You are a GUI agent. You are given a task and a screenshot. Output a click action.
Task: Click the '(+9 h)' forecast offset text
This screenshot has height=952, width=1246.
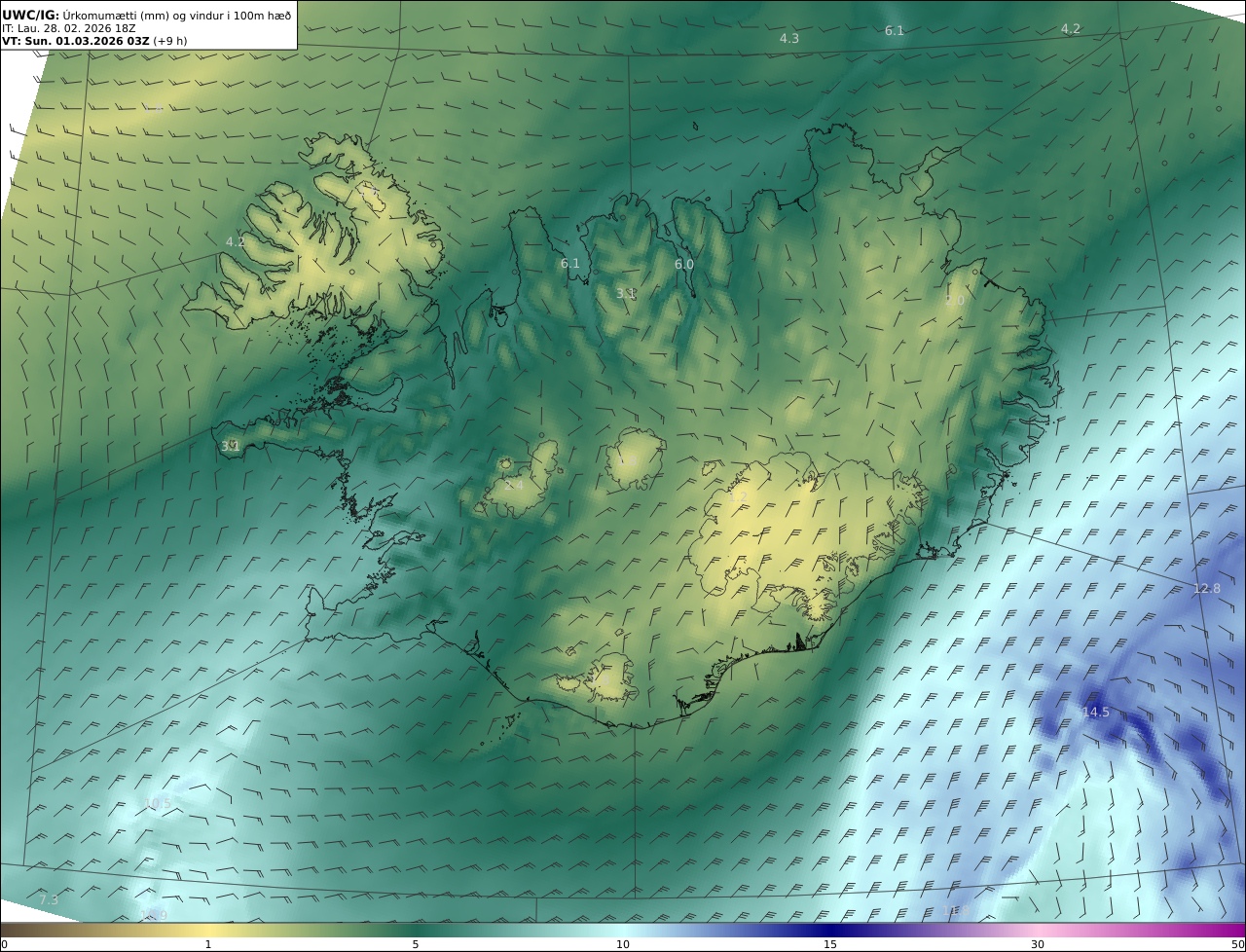coord(169,41)
